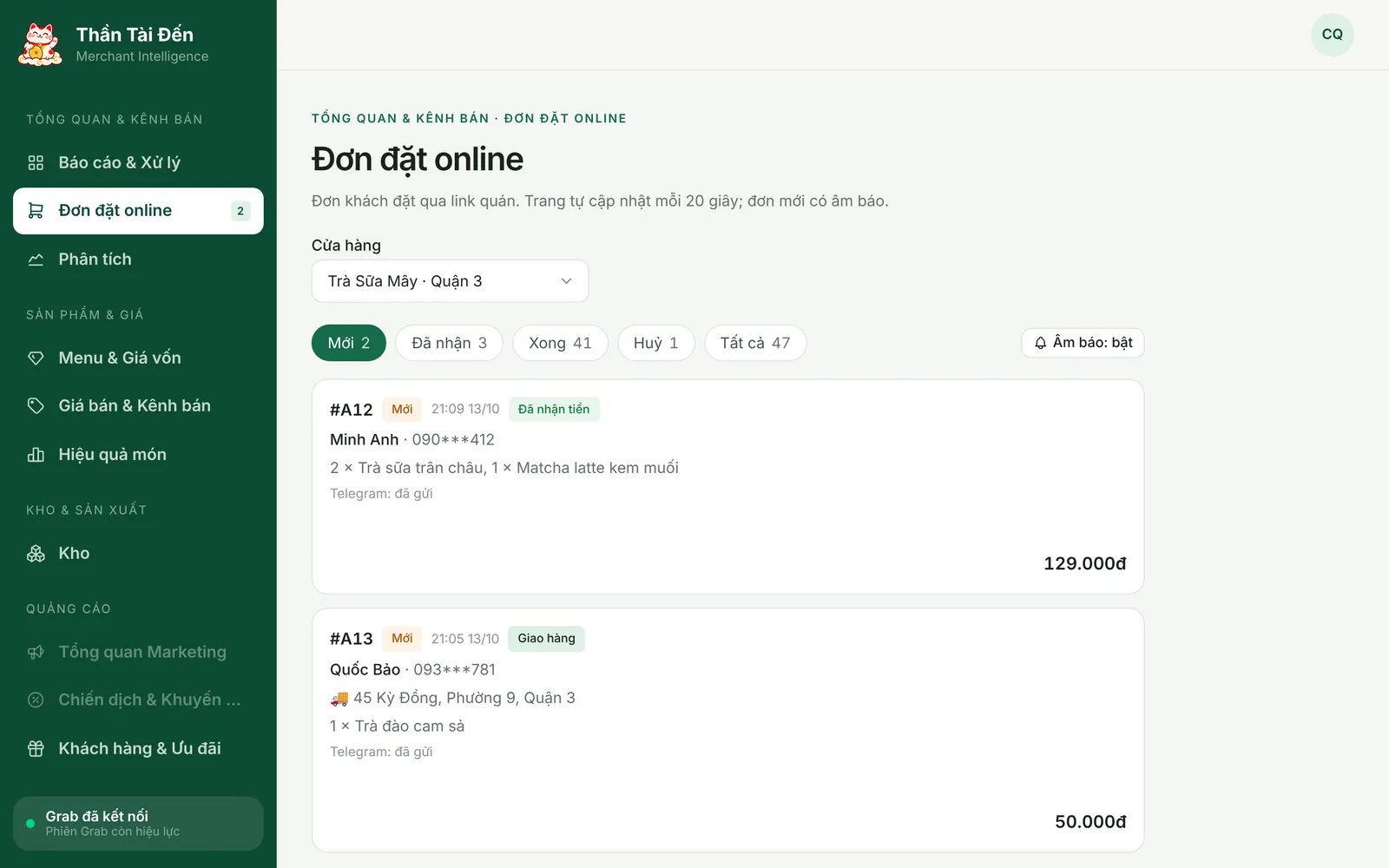Switch to the Xong 41 tab

click(x=560, y=343)
